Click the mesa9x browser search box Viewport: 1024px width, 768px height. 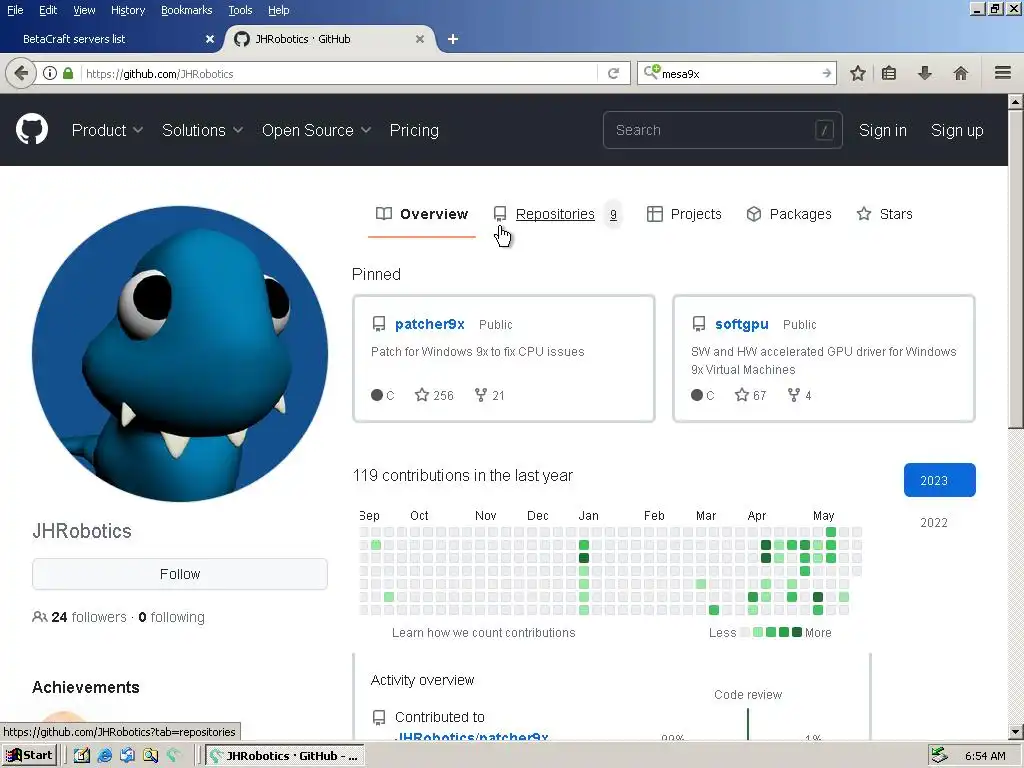click(x=739, y=73)
